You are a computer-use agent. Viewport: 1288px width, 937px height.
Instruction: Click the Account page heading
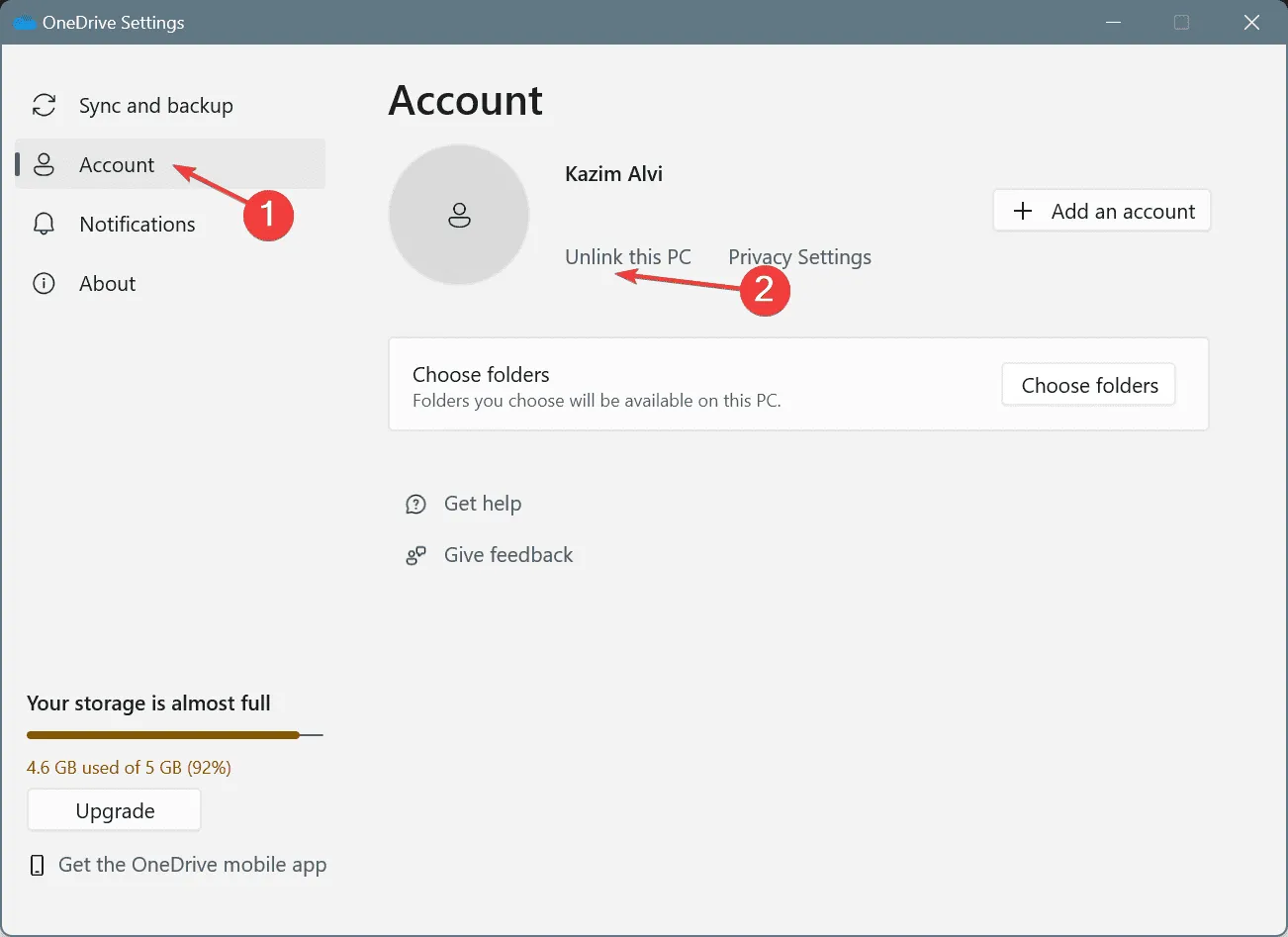[466, 101]
